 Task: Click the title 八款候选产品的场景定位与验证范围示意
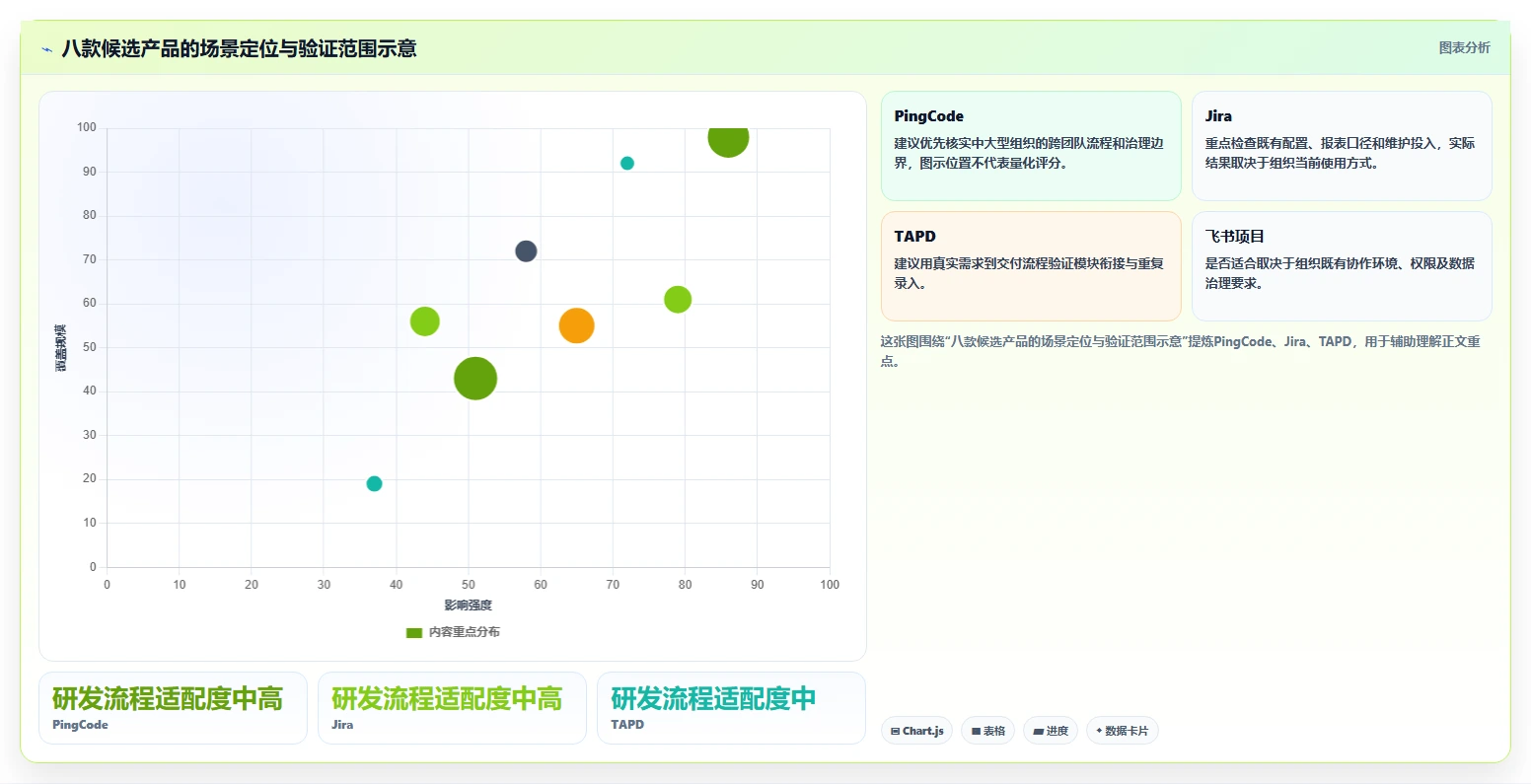[239, 49]
